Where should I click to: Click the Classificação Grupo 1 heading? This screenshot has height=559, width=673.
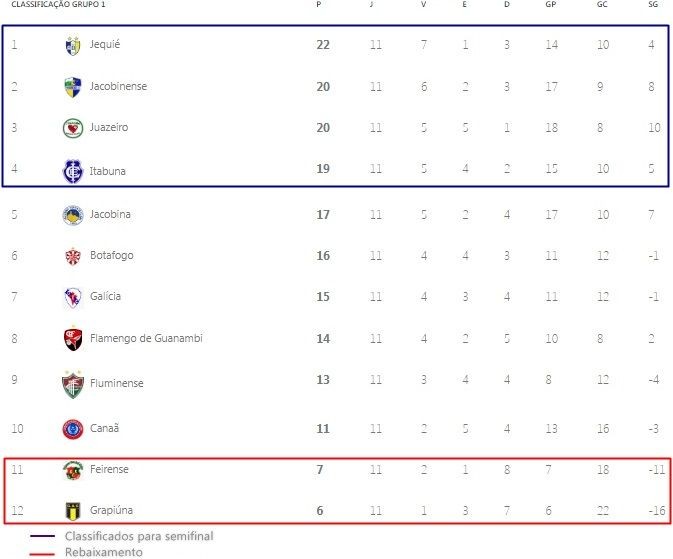click(58, 4)
